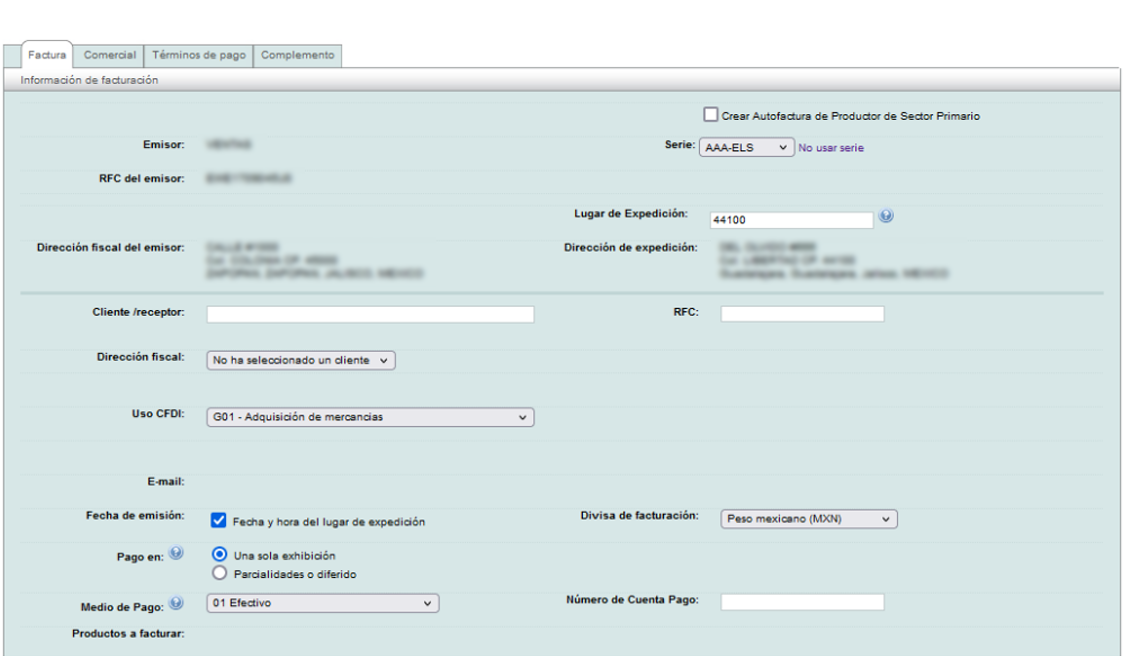1125x656 pixels.
Task: Expand the Dirección fiscal dropdown
Action: coord(301,360)
